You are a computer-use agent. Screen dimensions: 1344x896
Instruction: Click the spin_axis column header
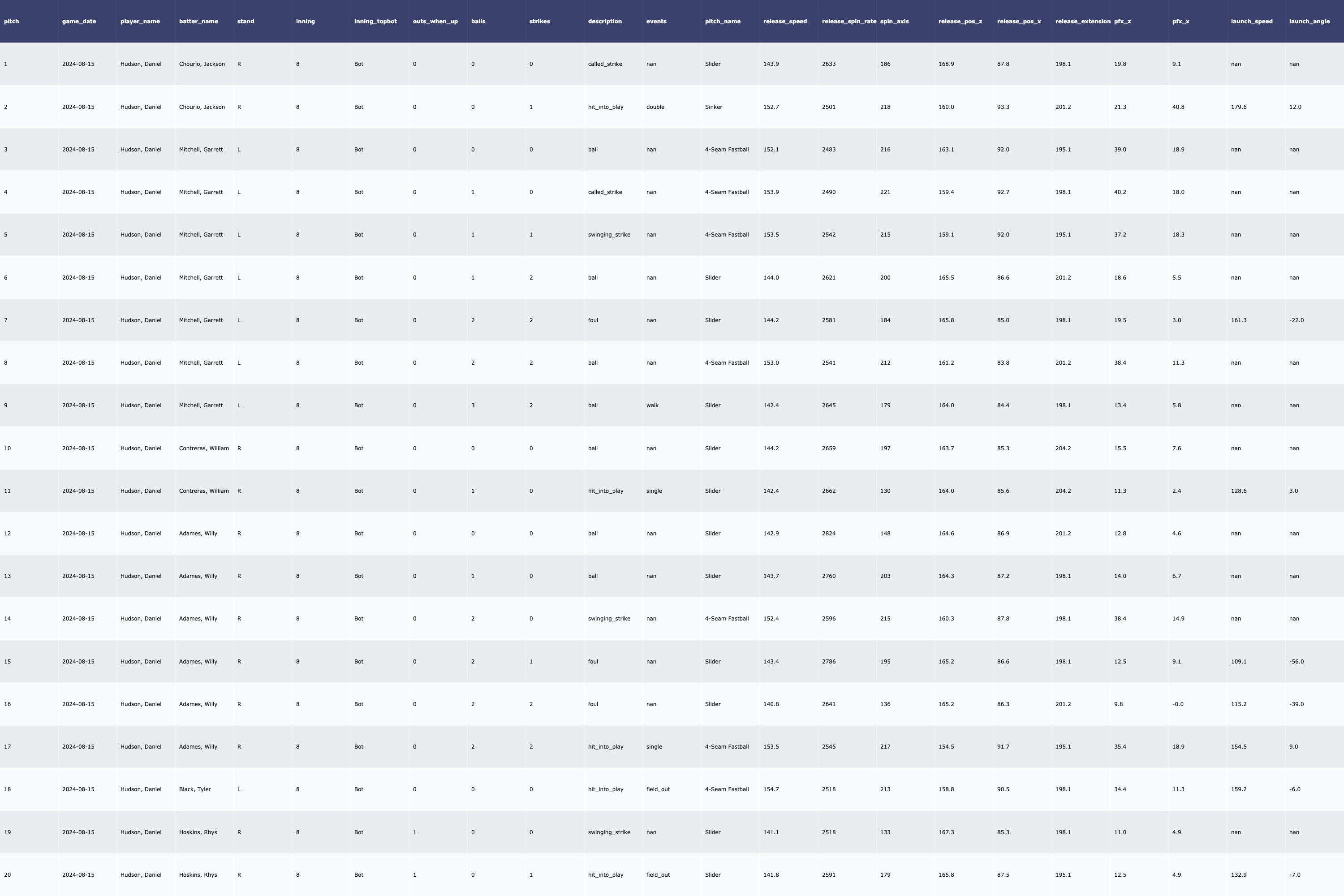coord(894,21)
